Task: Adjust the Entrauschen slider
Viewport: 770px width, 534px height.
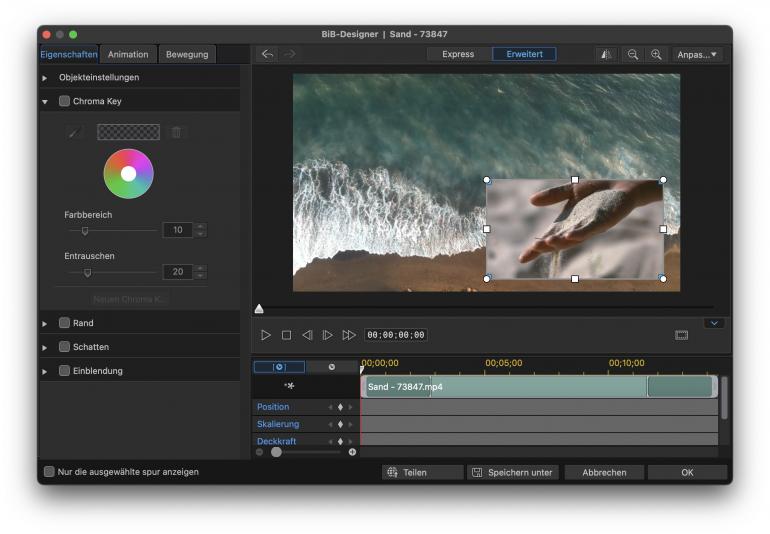Action: (87, 272)
